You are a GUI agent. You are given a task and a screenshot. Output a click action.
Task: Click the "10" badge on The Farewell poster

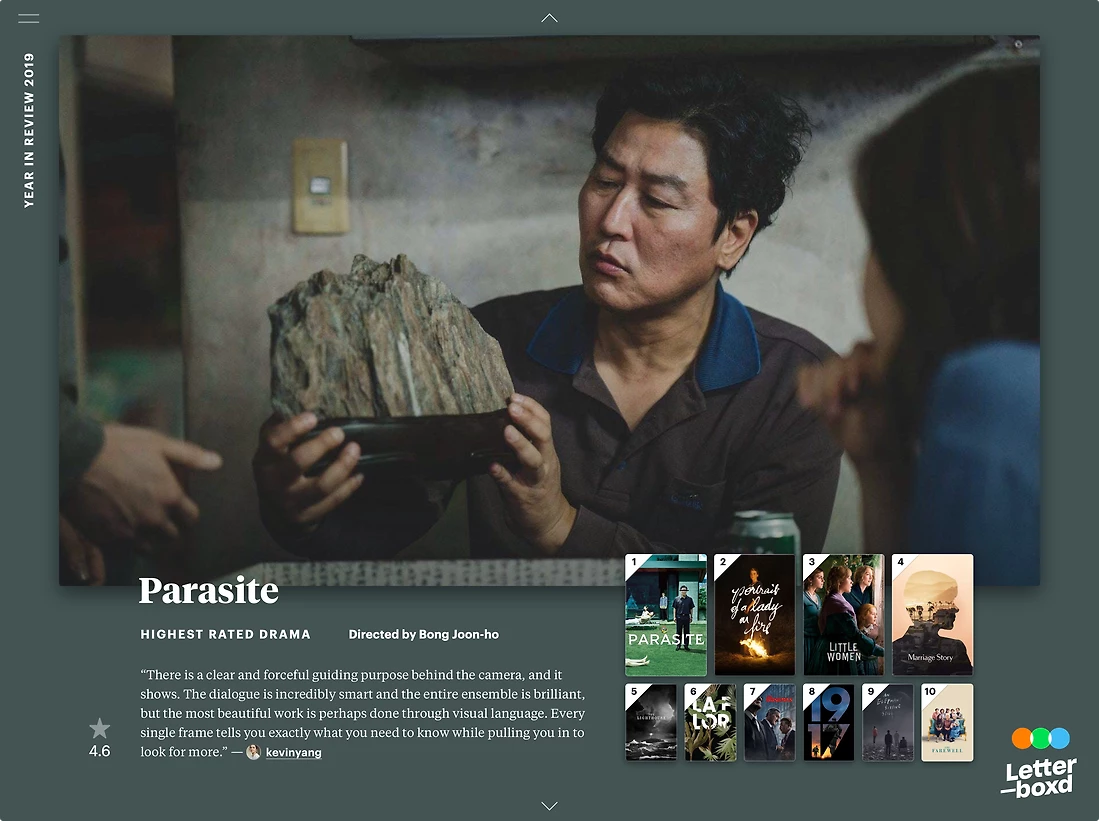[928, 691]
